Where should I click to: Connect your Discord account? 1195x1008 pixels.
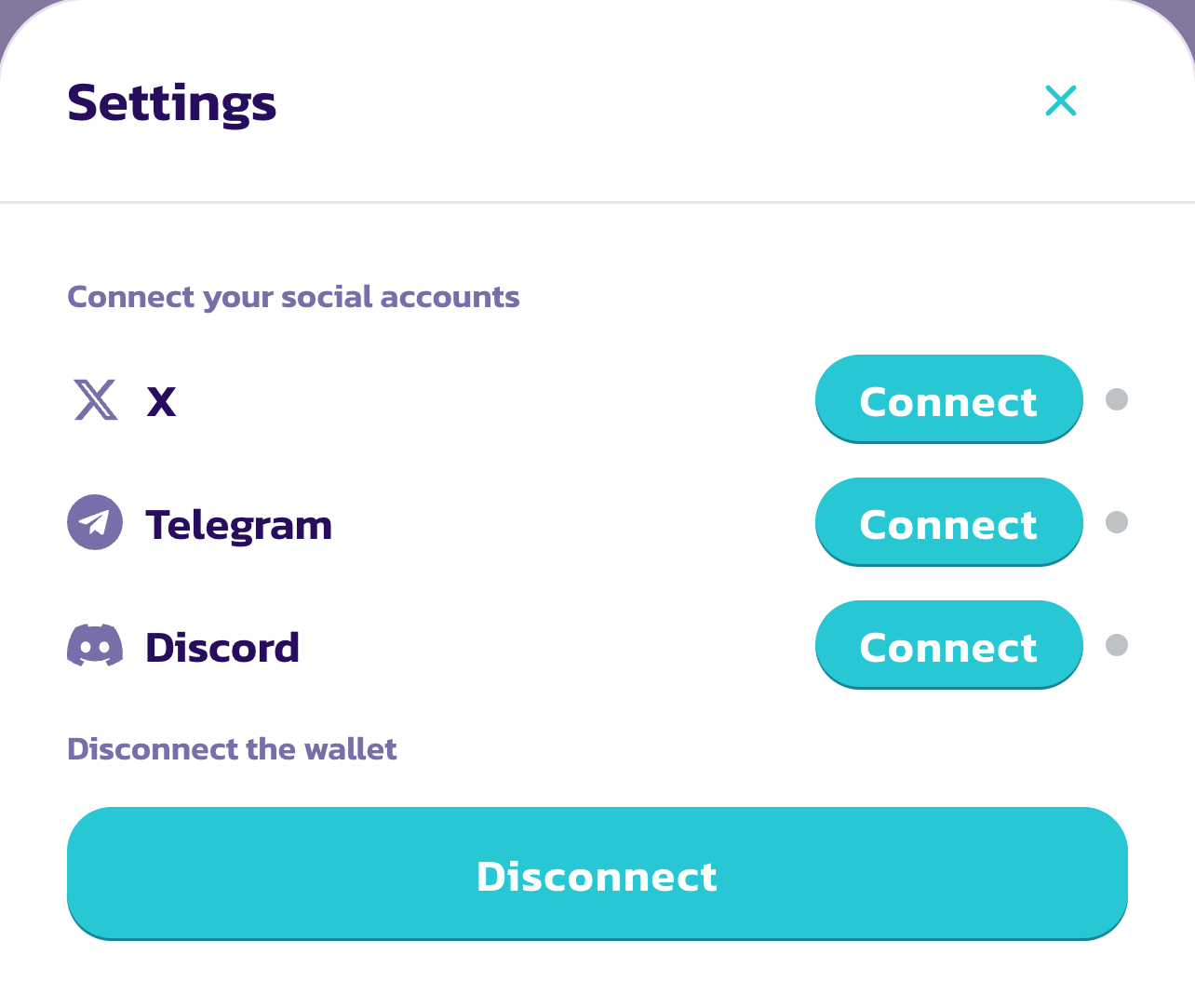948,646
